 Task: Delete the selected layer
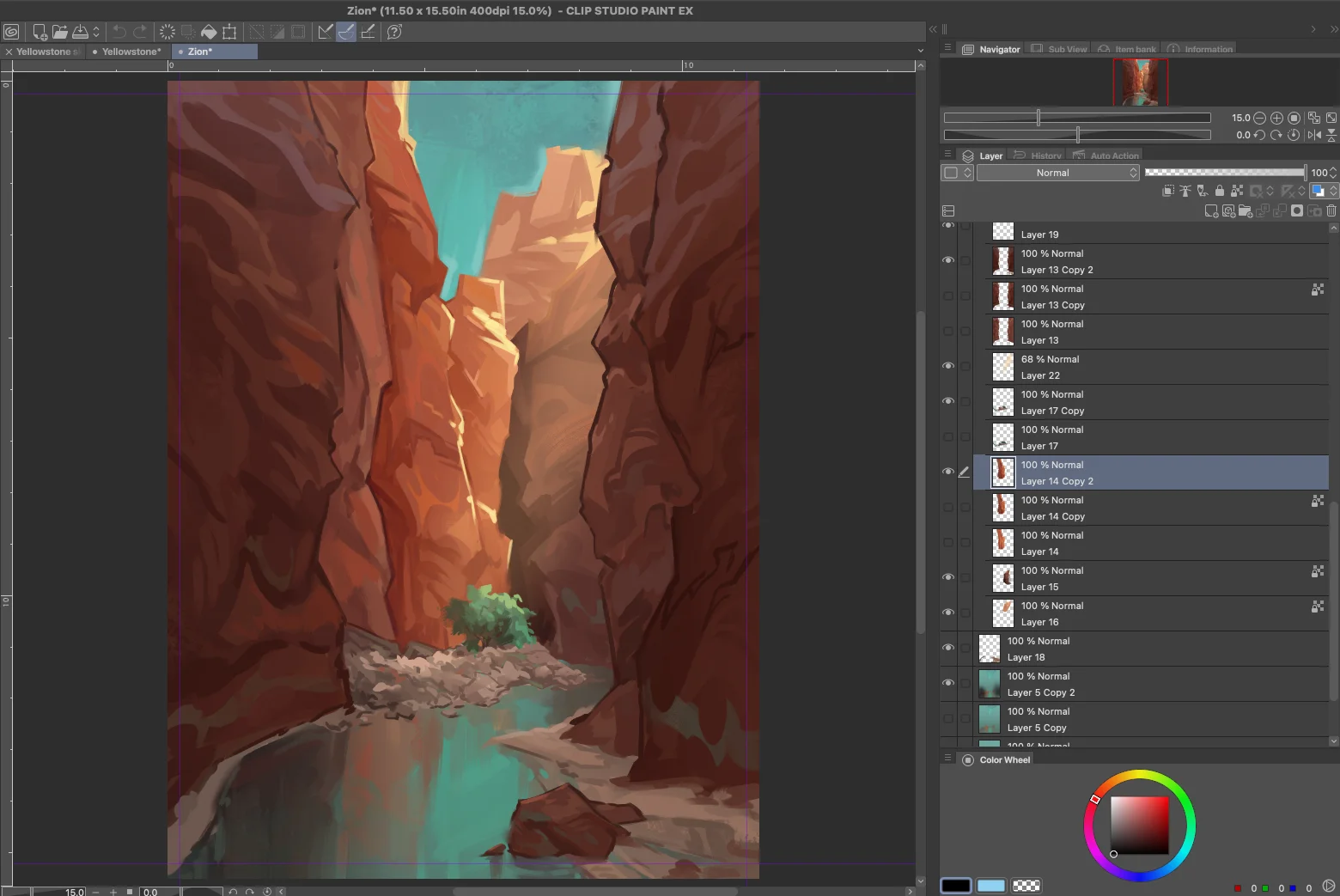[1331, 210]
